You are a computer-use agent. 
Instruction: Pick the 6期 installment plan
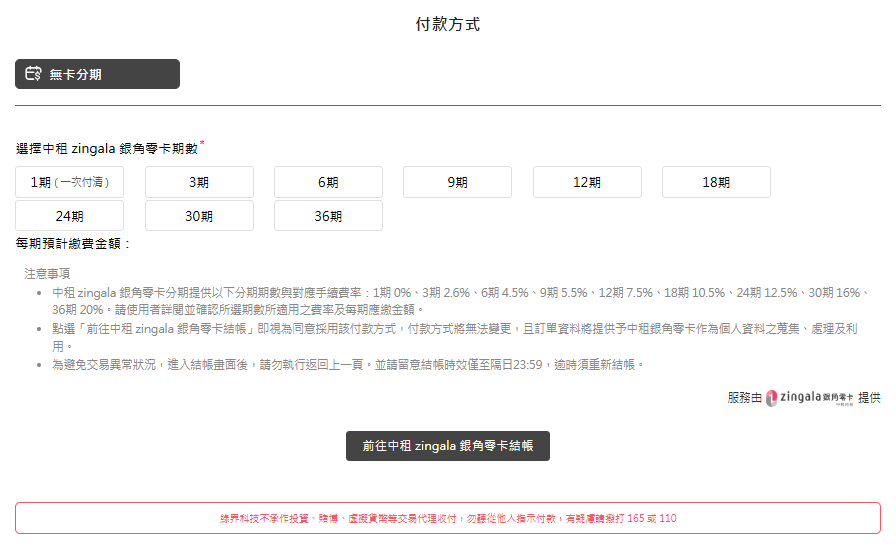328,182
